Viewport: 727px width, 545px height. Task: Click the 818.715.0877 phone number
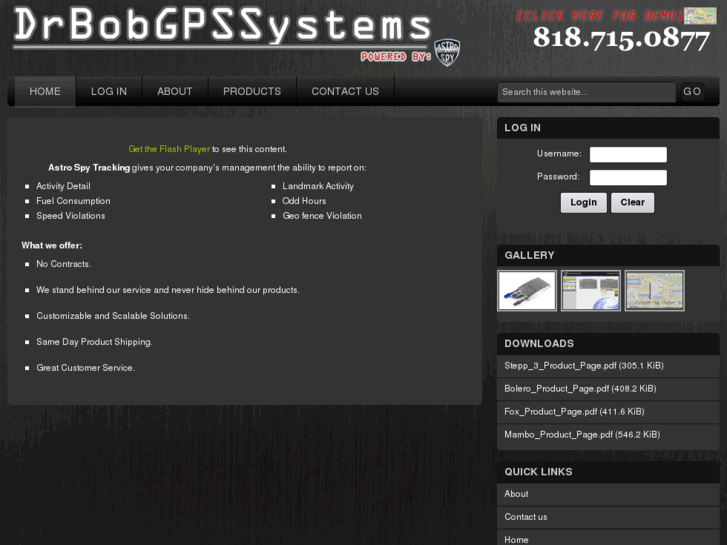pos(621,38)
